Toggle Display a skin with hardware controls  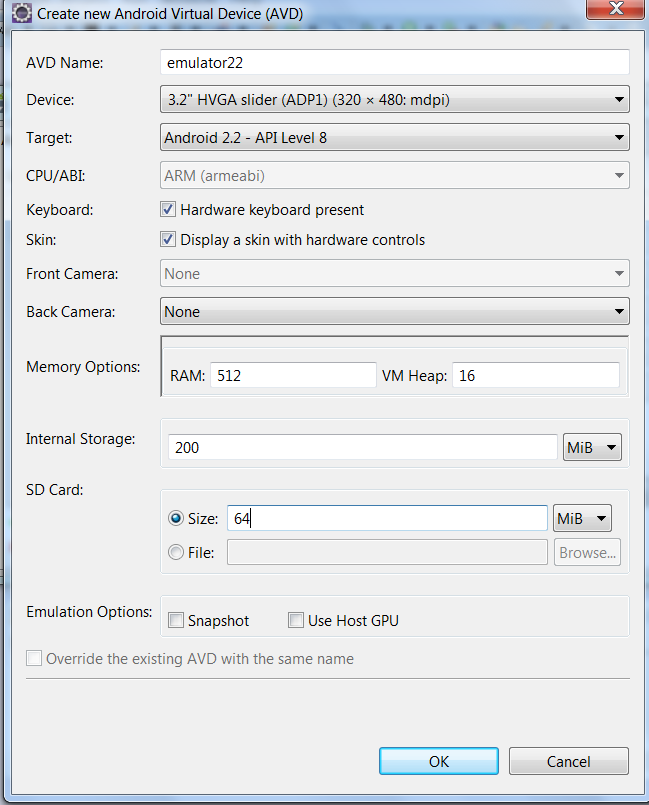pyautogui.click(x=168, y=240)
